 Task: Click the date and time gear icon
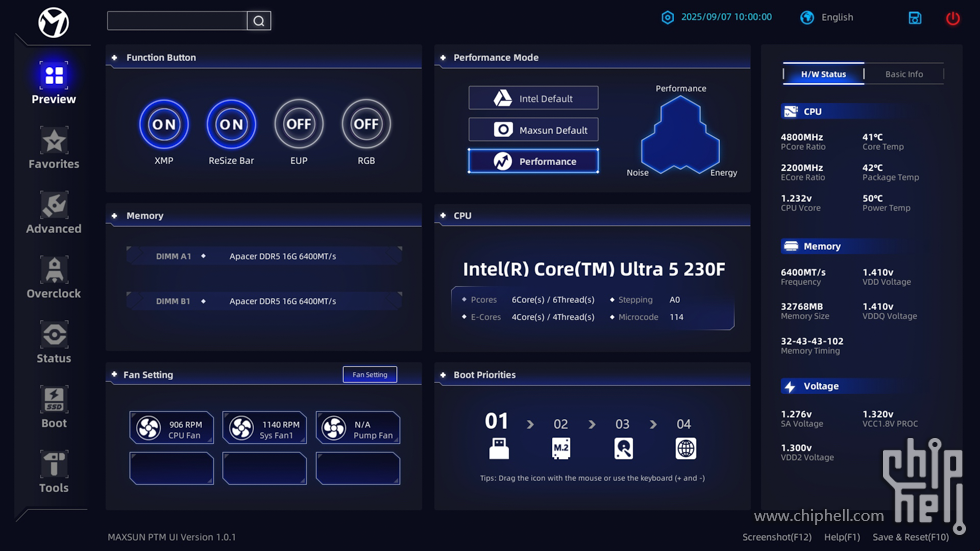coord(668,17)
